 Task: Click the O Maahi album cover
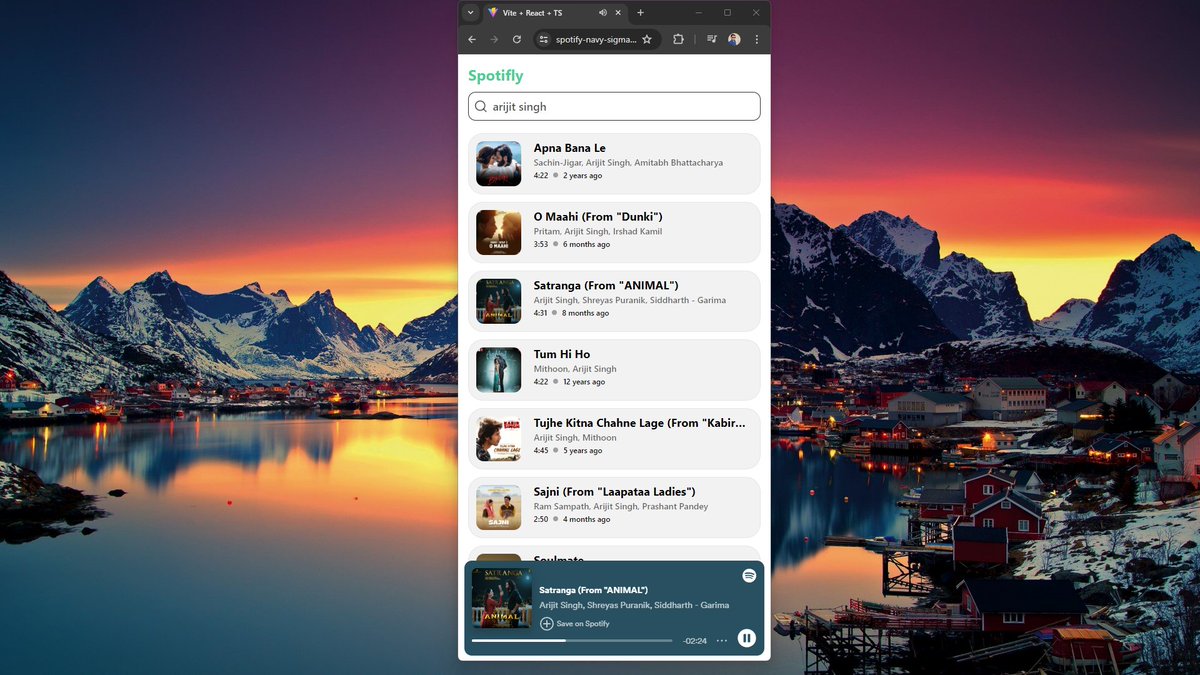coord(498,232)
